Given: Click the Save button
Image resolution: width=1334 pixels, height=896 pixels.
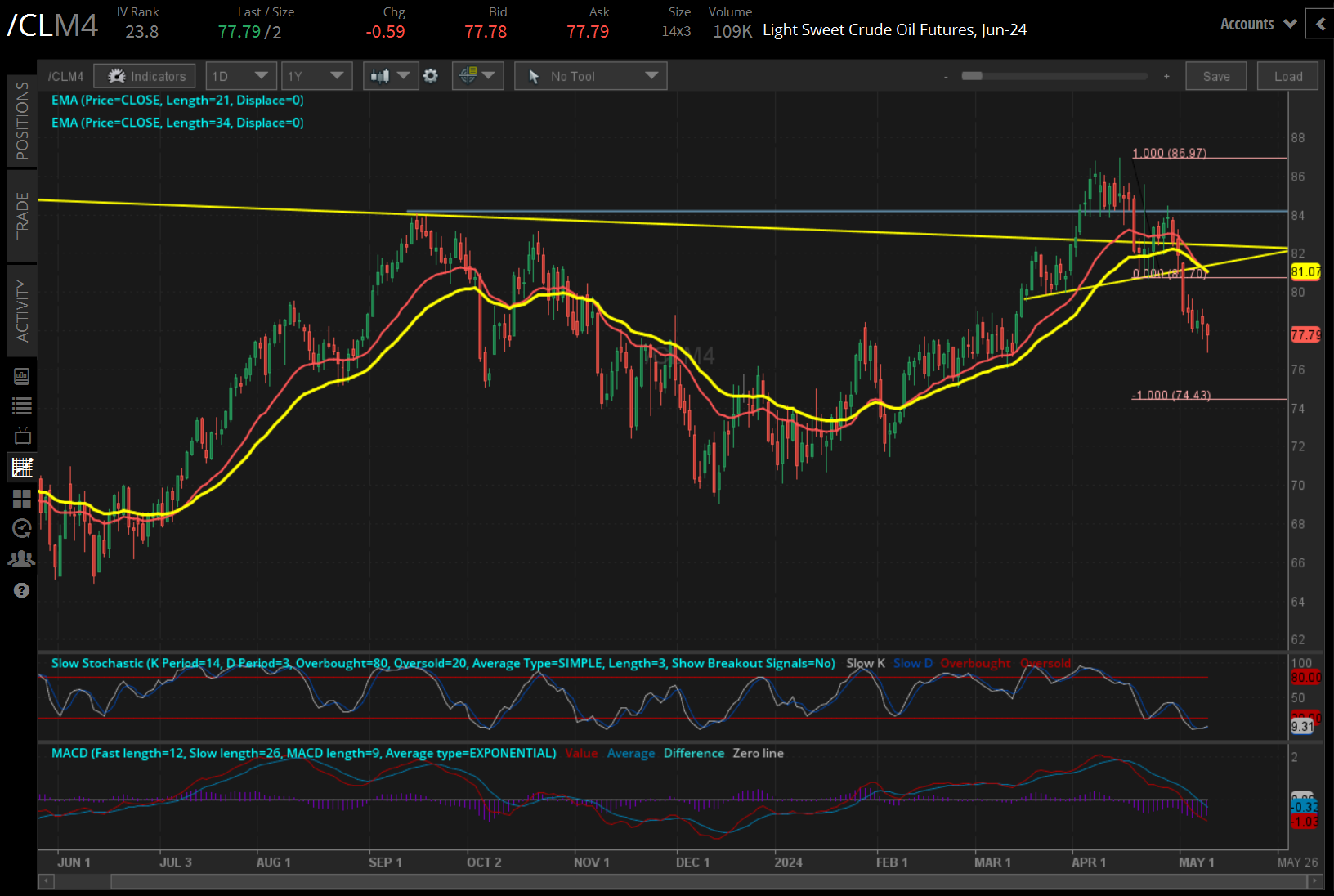Looking at the screenshot, I should [x=1215, y=75].
